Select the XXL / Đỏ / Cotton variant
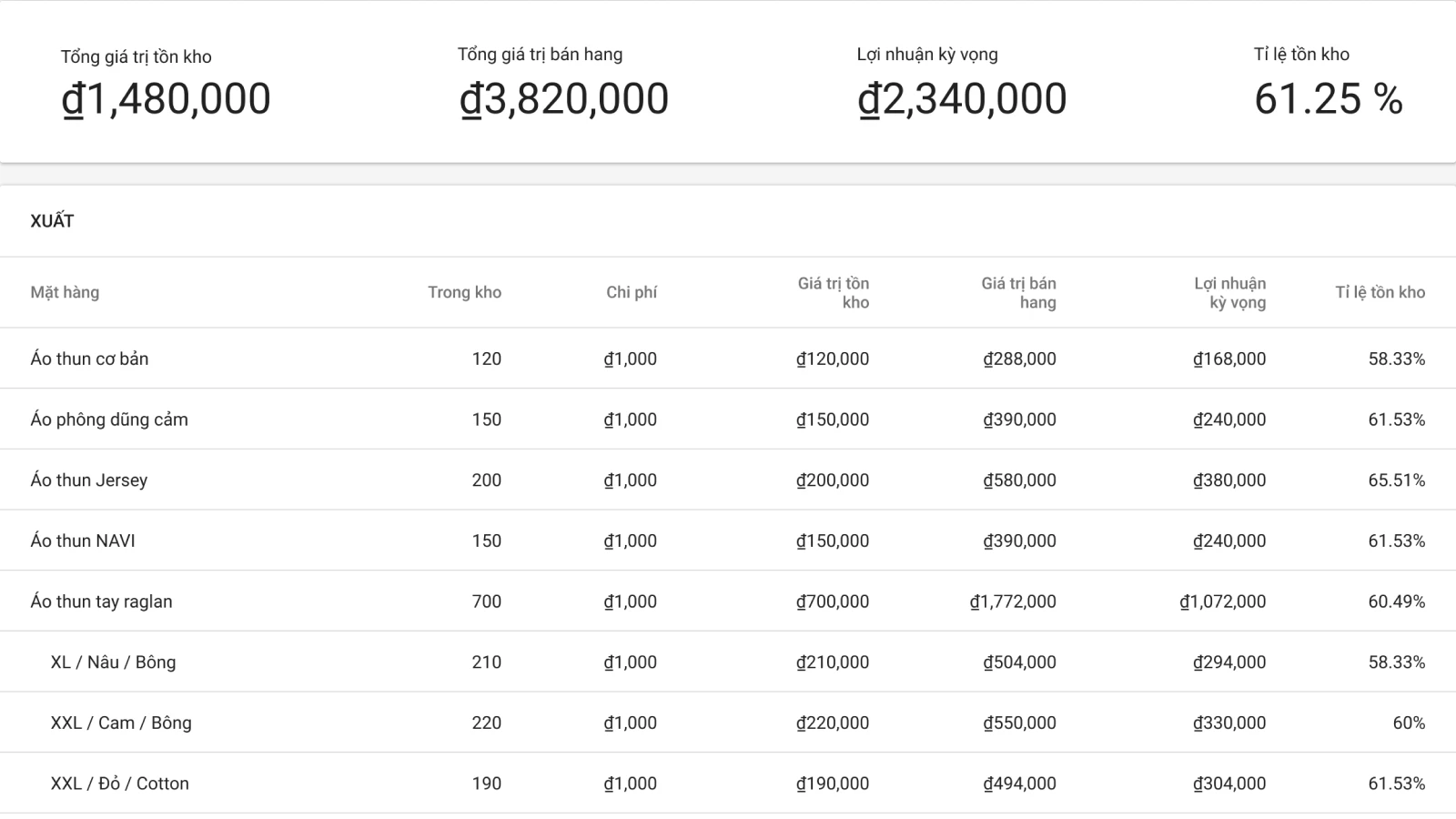Viewport: 1456px width, 819px height. point(120,784)
